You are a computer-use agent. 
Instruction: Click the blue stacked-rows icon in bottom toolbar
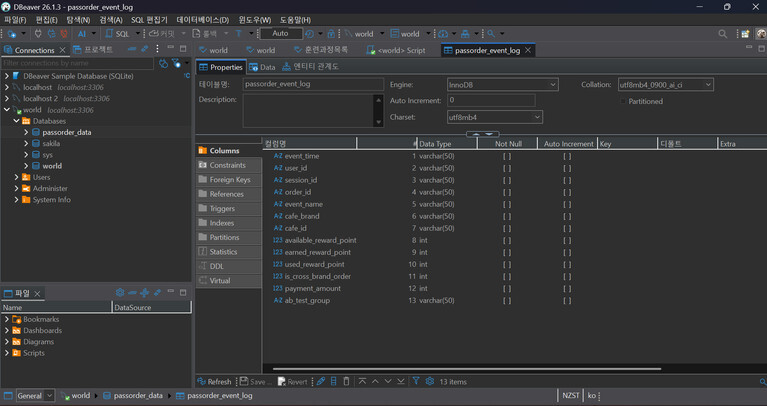pos(334,381)
